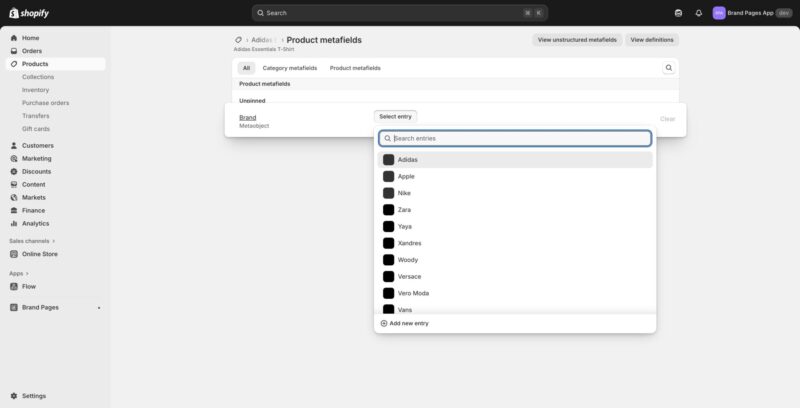Click the Zara entry thumbnail
The image size is (800, 408).
[388, 210]
